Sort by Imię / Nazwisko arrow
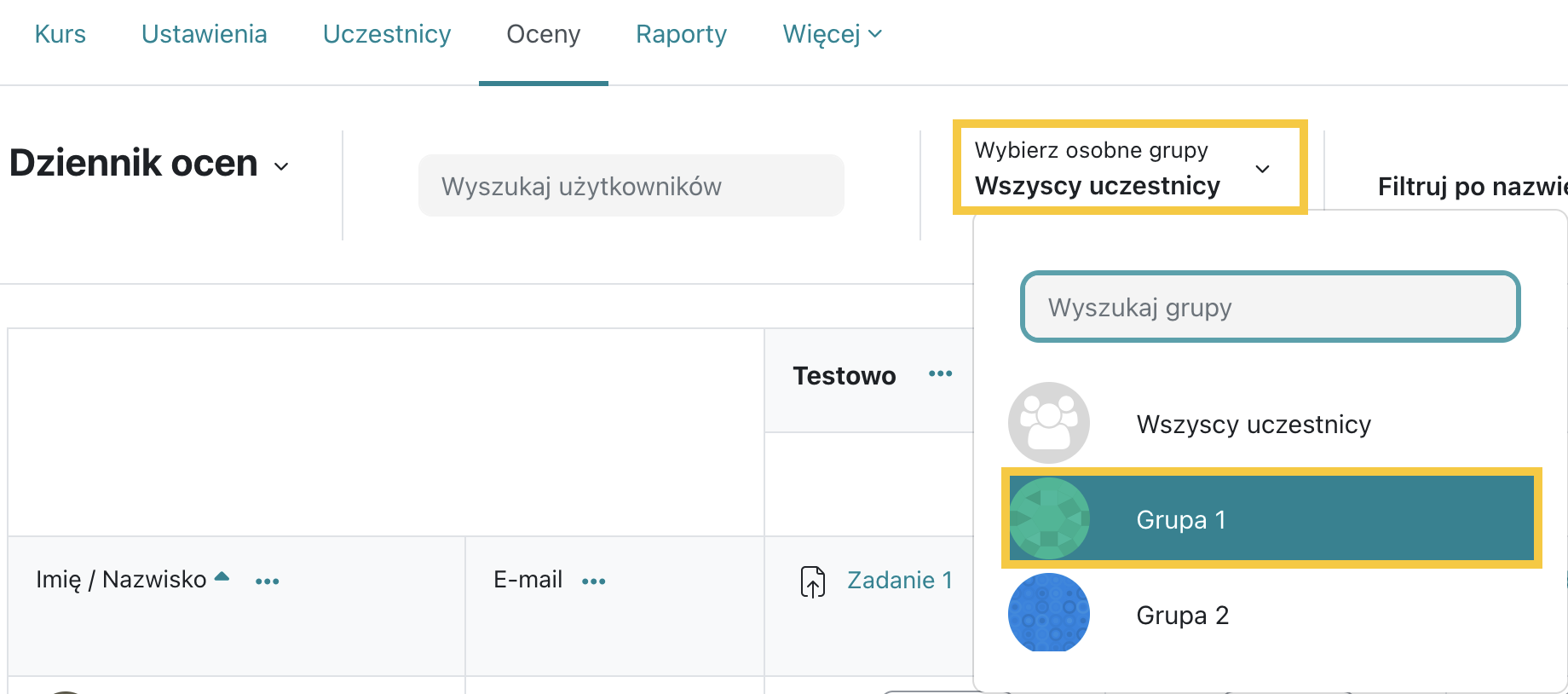Screen dimensions: 1568x694 point(222,576)
